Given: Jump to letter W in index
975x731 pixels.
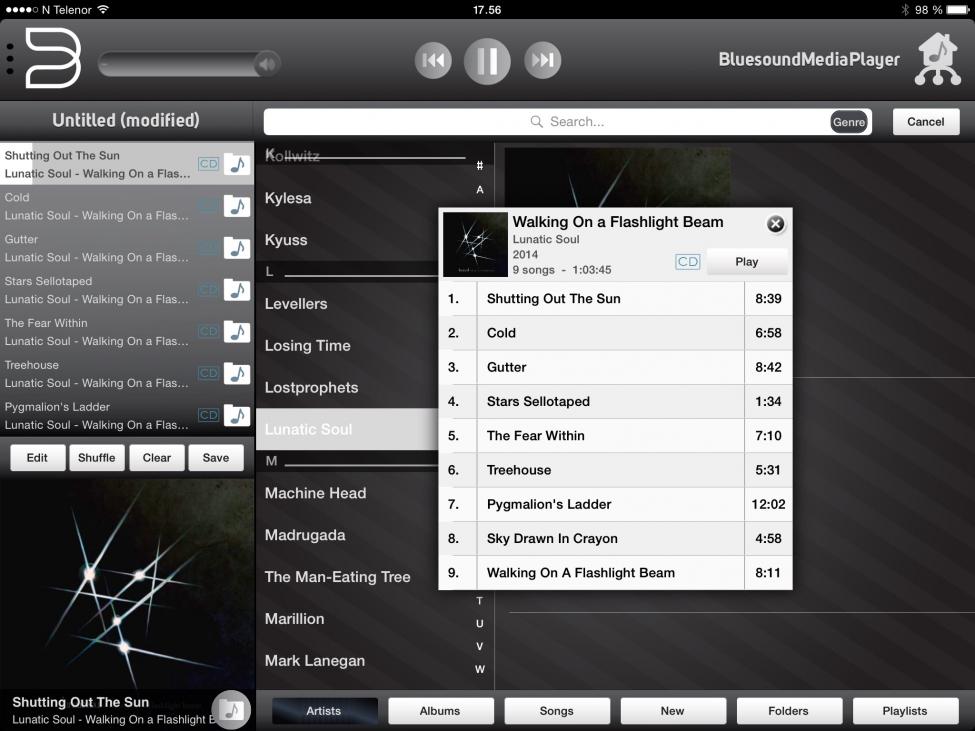Looking at the screenshot, I should (x=479, y=669).
